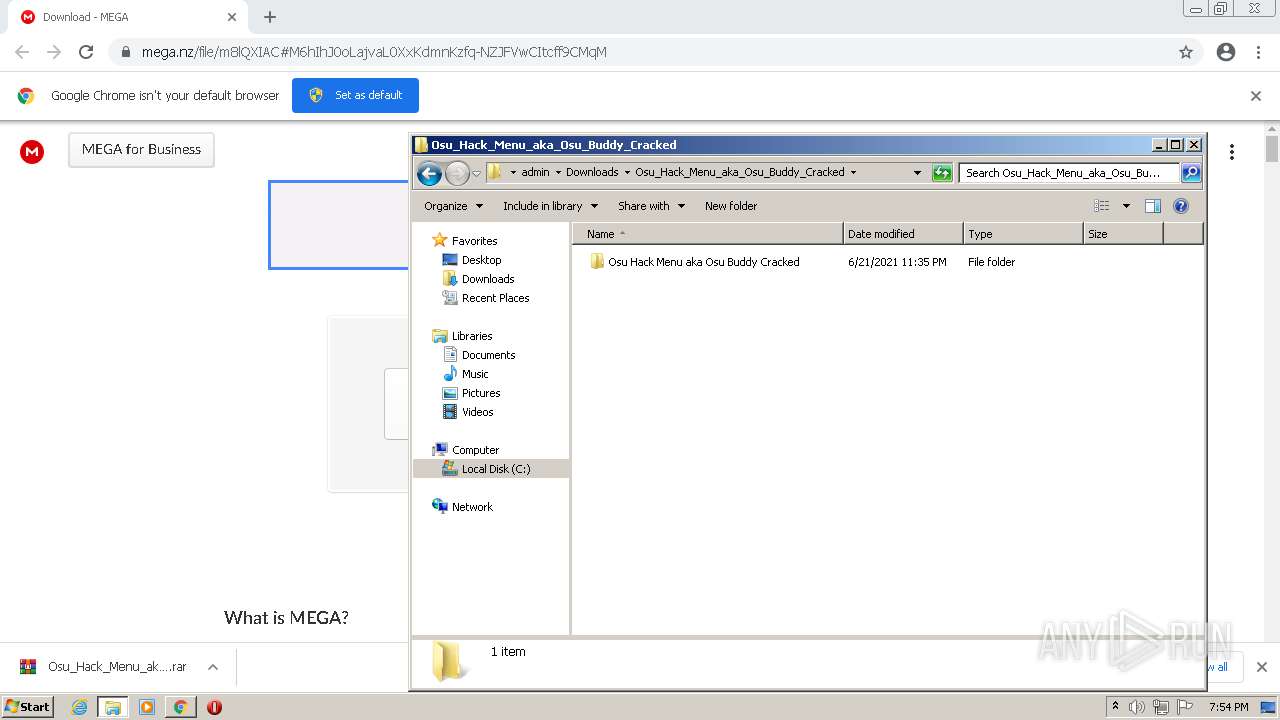Close the Chrome downloads shelf

click(x=1262, y=667)
